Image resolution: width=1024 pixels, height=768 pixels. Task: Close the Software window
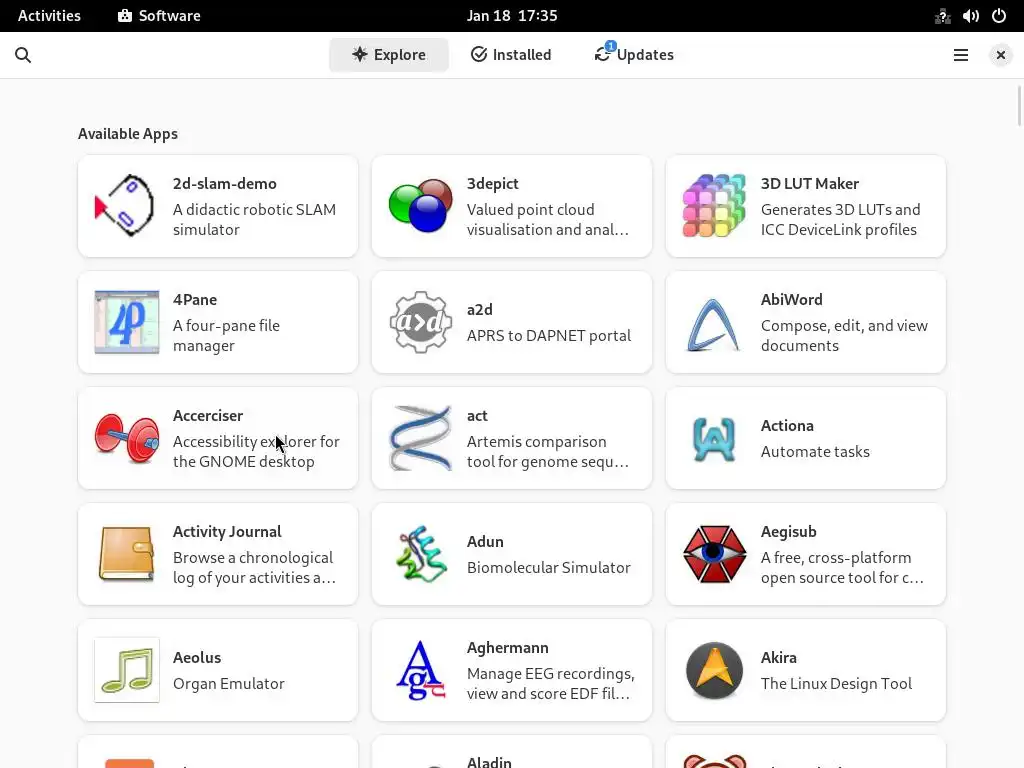[x=1000, y=55]
